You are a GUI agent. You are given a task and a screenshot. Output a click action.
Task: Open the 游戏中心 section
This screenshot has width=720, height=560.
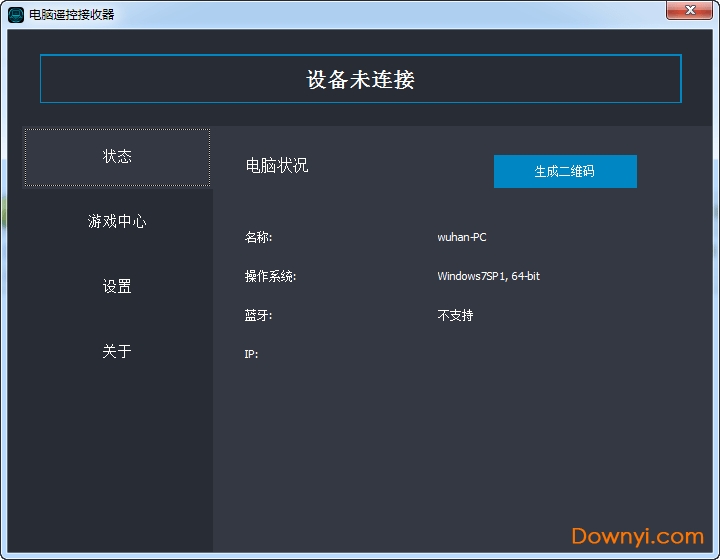(x=117, y=222)
